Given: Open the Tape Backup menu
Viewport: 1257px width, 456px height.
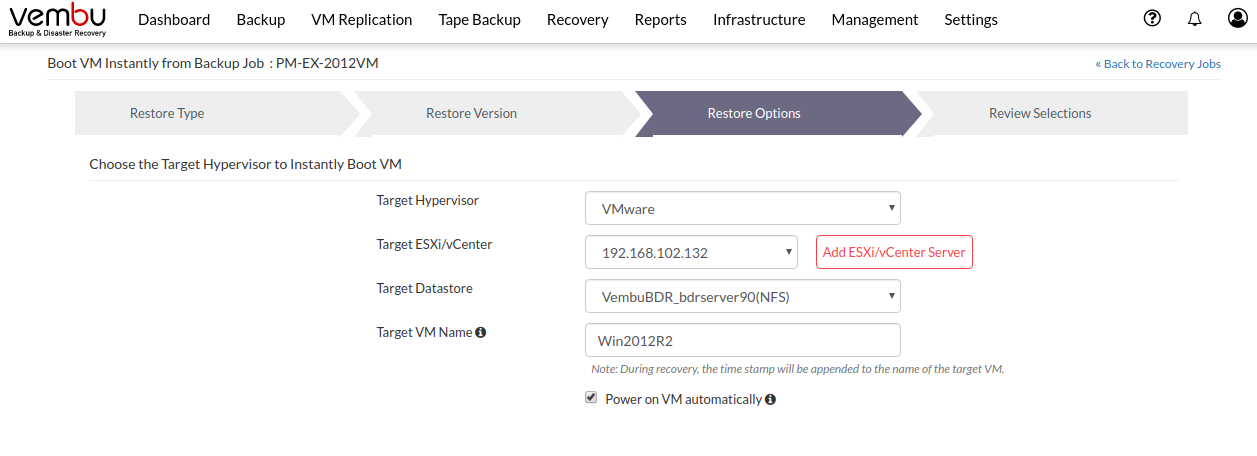Looking at the screenshot, I should [480, 20].
